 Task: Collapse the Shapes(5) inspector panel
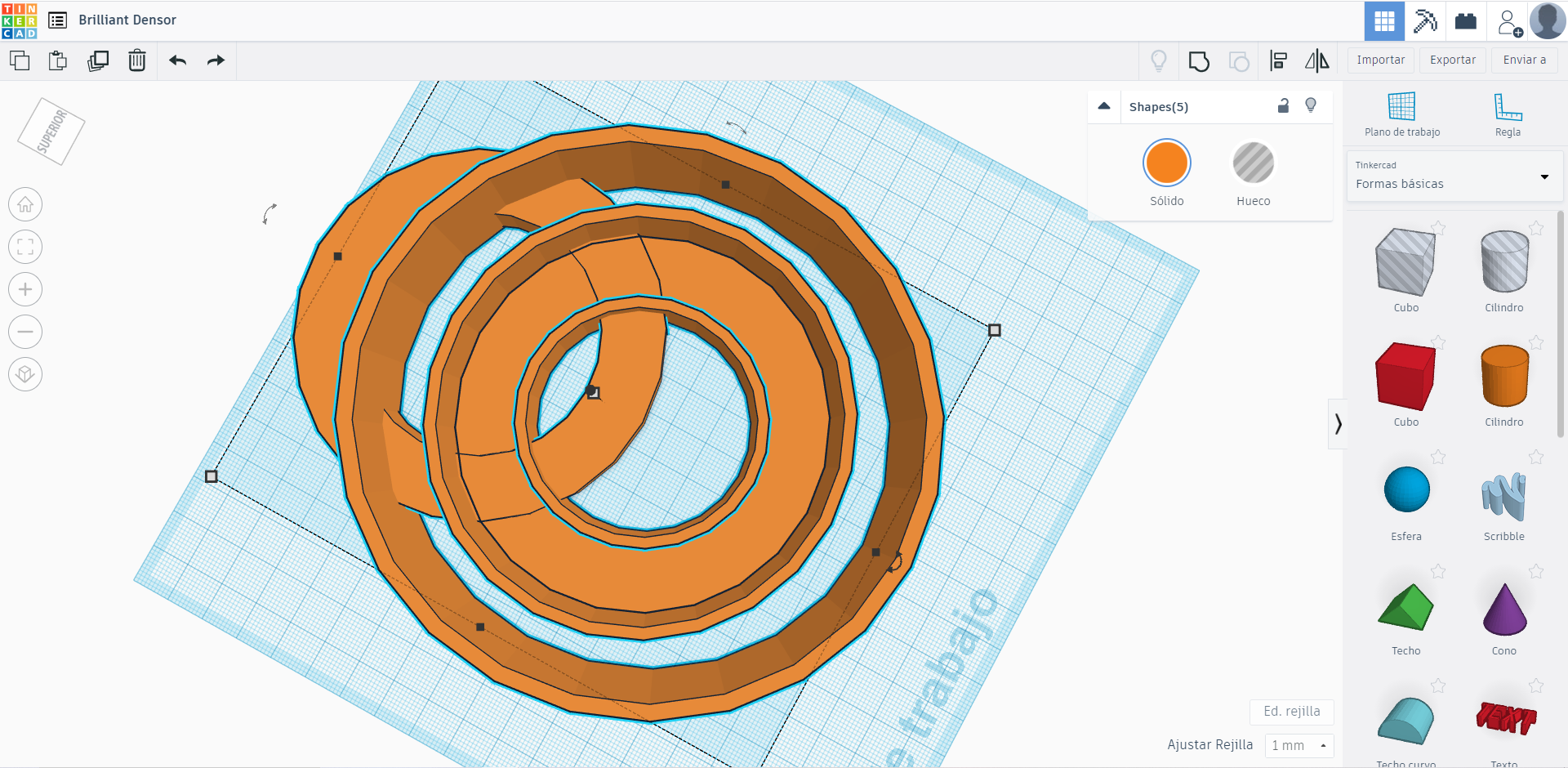tap(1104, 106)
